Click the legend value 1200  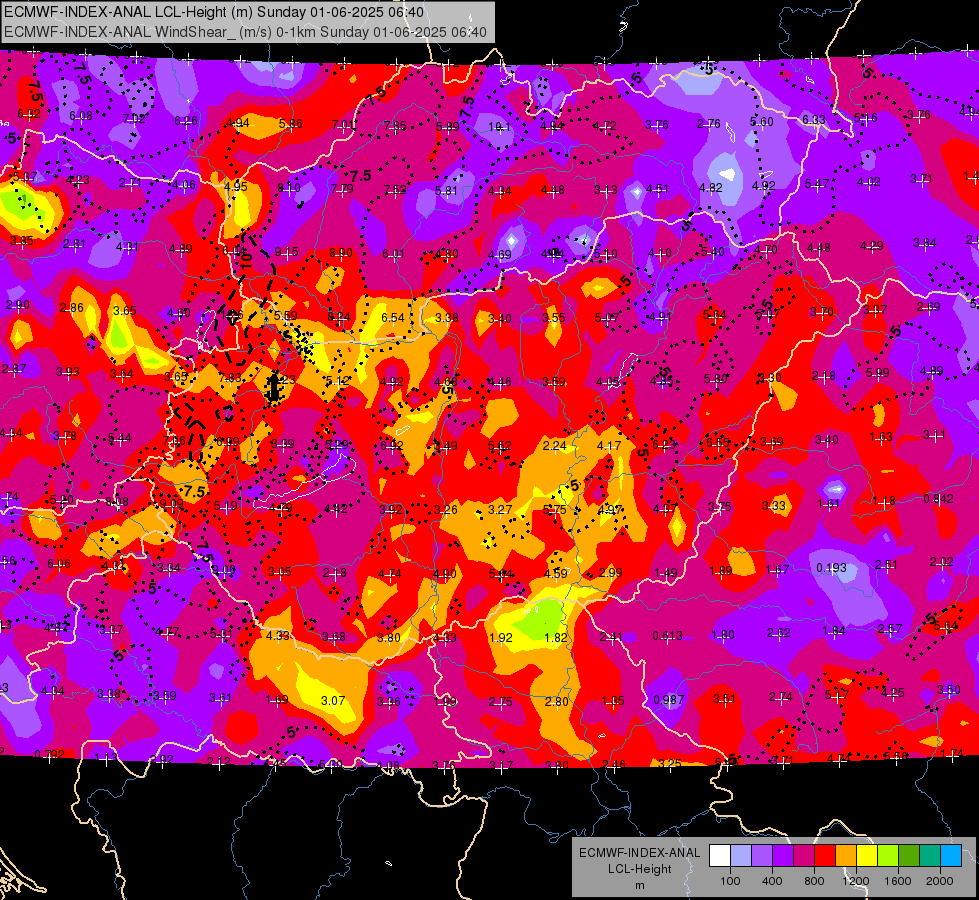pyautogui.click(x=856, y=881)
